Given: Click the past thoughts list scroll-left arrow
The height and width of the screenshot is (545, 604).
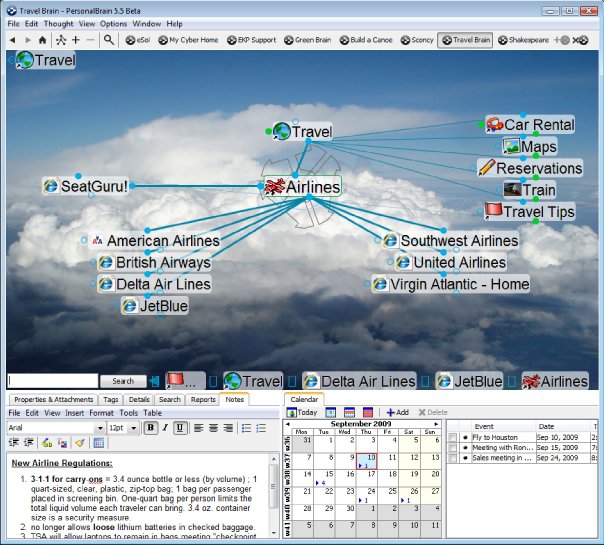Looking at the screenshot, I should (x=154, y=381).
